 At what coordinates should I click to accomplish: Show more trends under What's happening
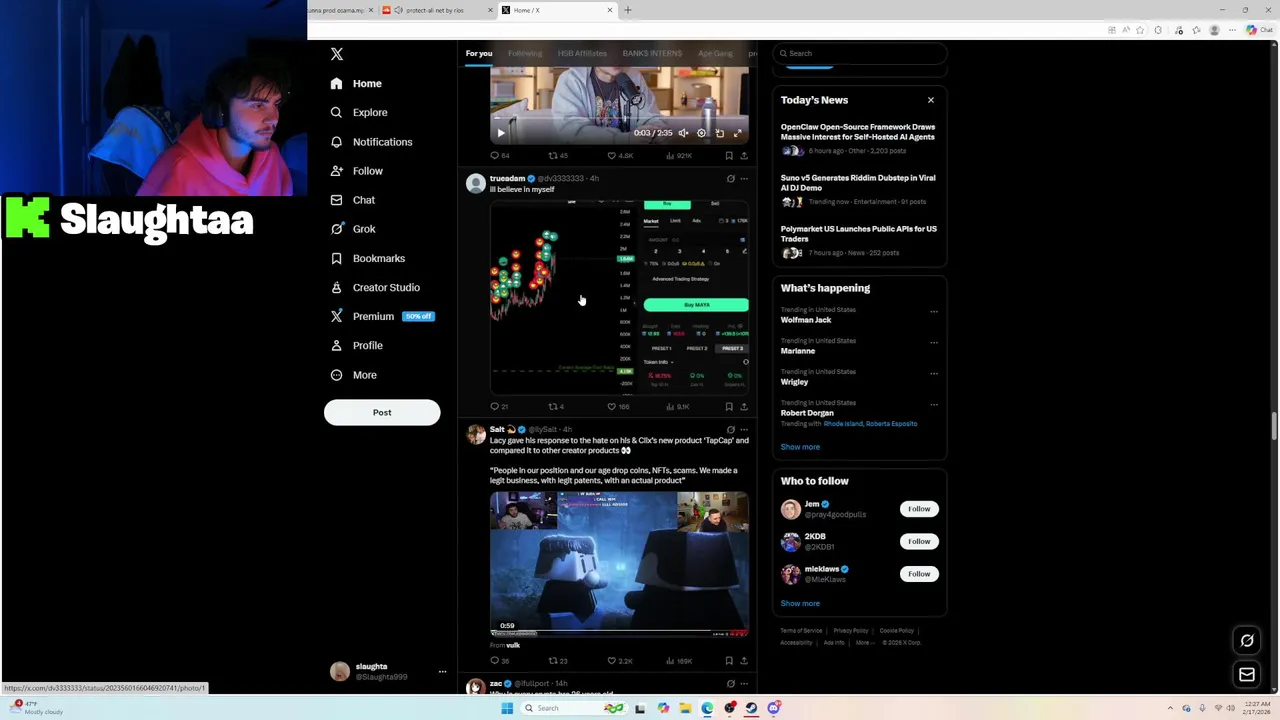click(x=800, y=447)
